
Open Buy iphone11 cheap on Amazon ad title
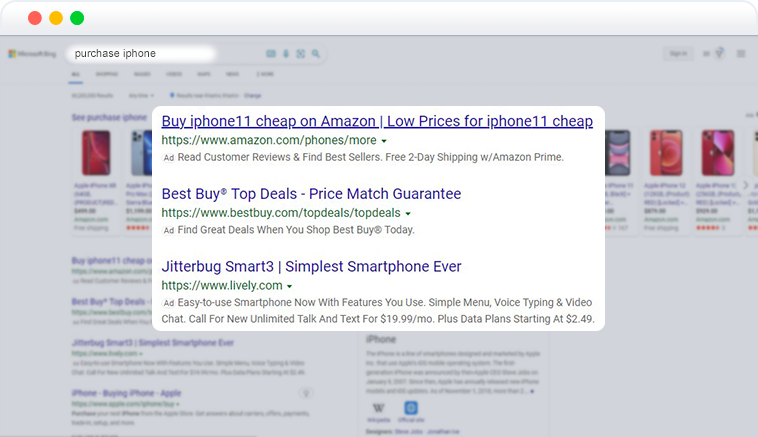[377, 121]
